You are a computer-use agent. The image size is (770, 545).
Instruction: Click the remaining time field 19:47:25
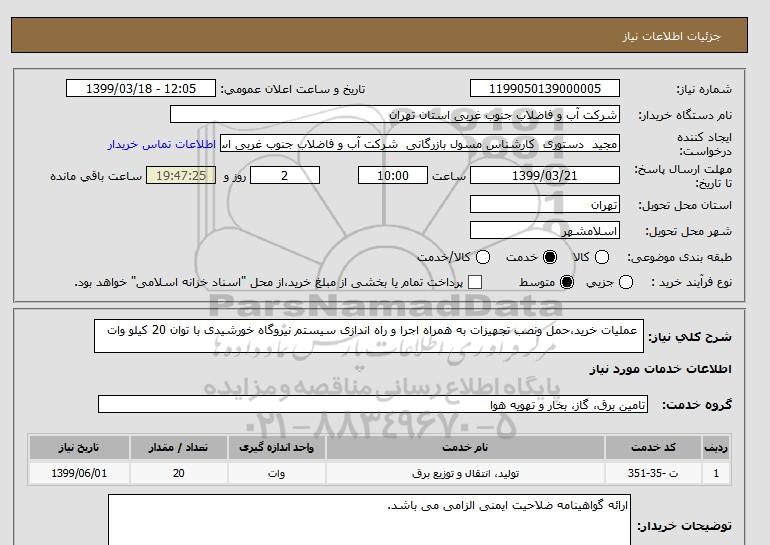181,175
